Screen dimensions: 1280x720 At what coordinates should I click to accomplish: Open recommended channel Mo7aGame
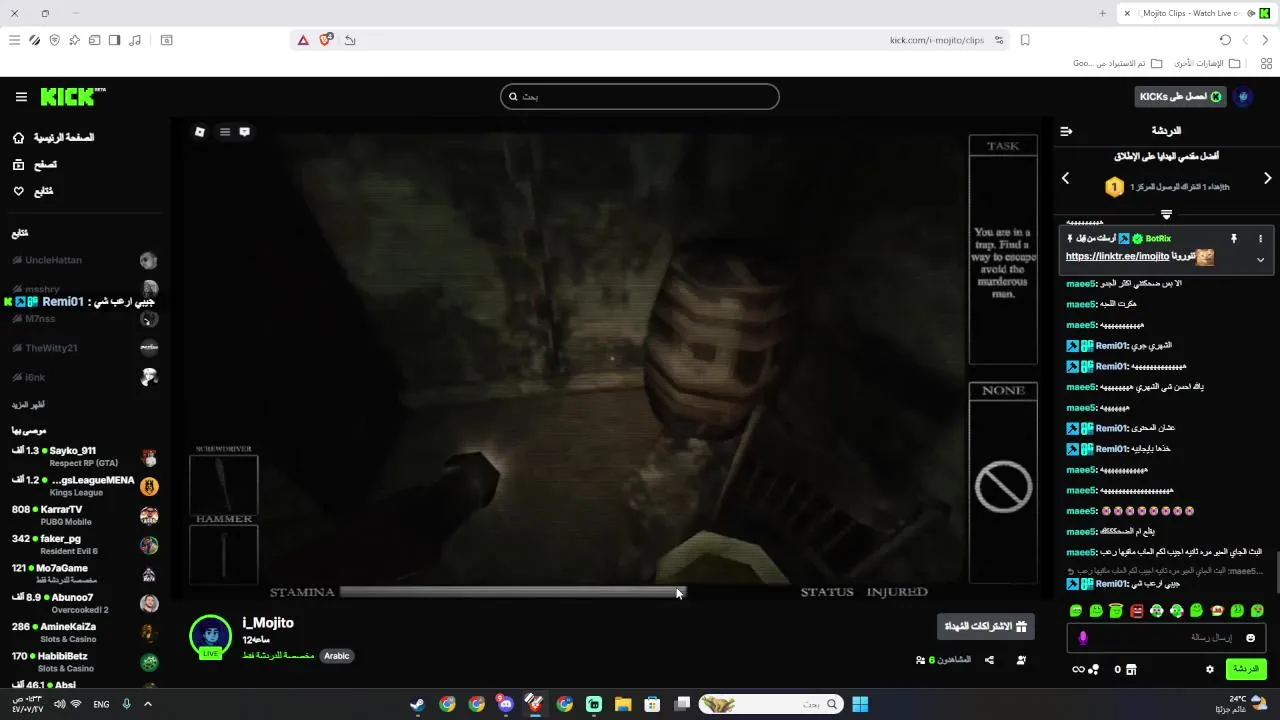pyautogui.click(x=84, y=574)
